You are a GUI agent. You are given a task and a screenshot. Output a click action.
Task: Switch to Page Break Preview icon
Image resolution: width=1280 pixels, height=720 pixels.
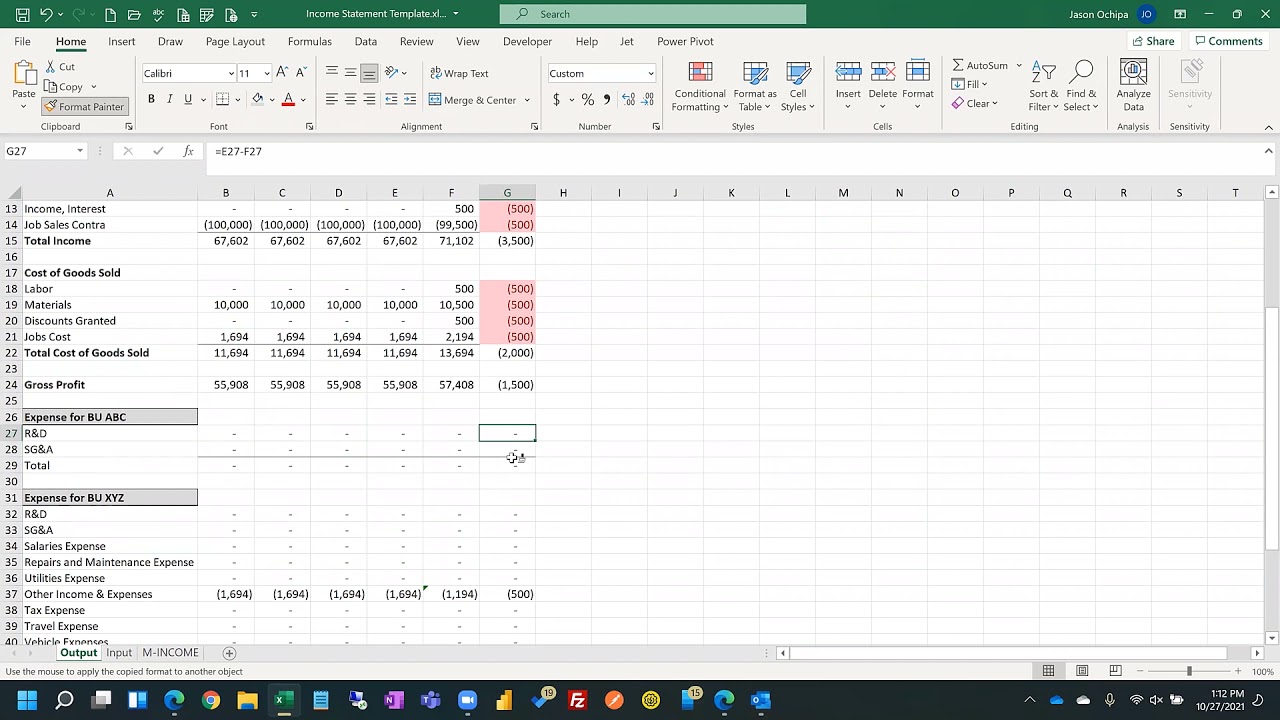tap(1115, 671)
